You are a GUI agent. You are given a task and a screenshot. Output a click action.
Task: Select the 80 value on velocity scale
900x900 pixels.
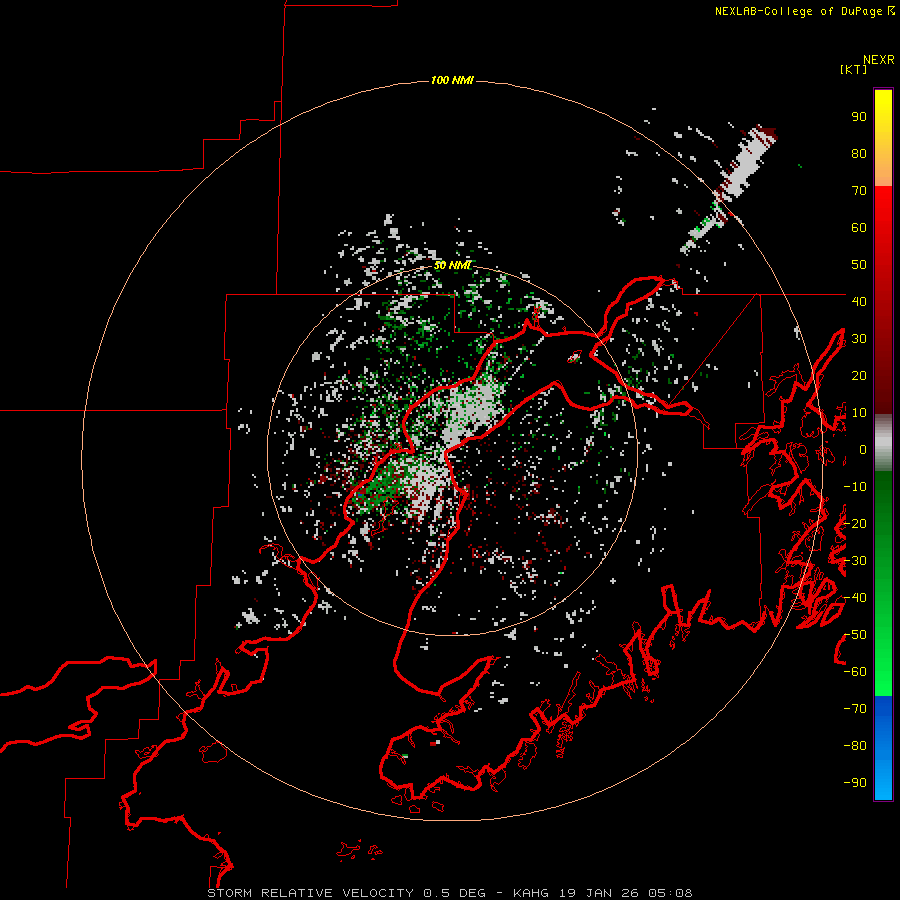859,153
